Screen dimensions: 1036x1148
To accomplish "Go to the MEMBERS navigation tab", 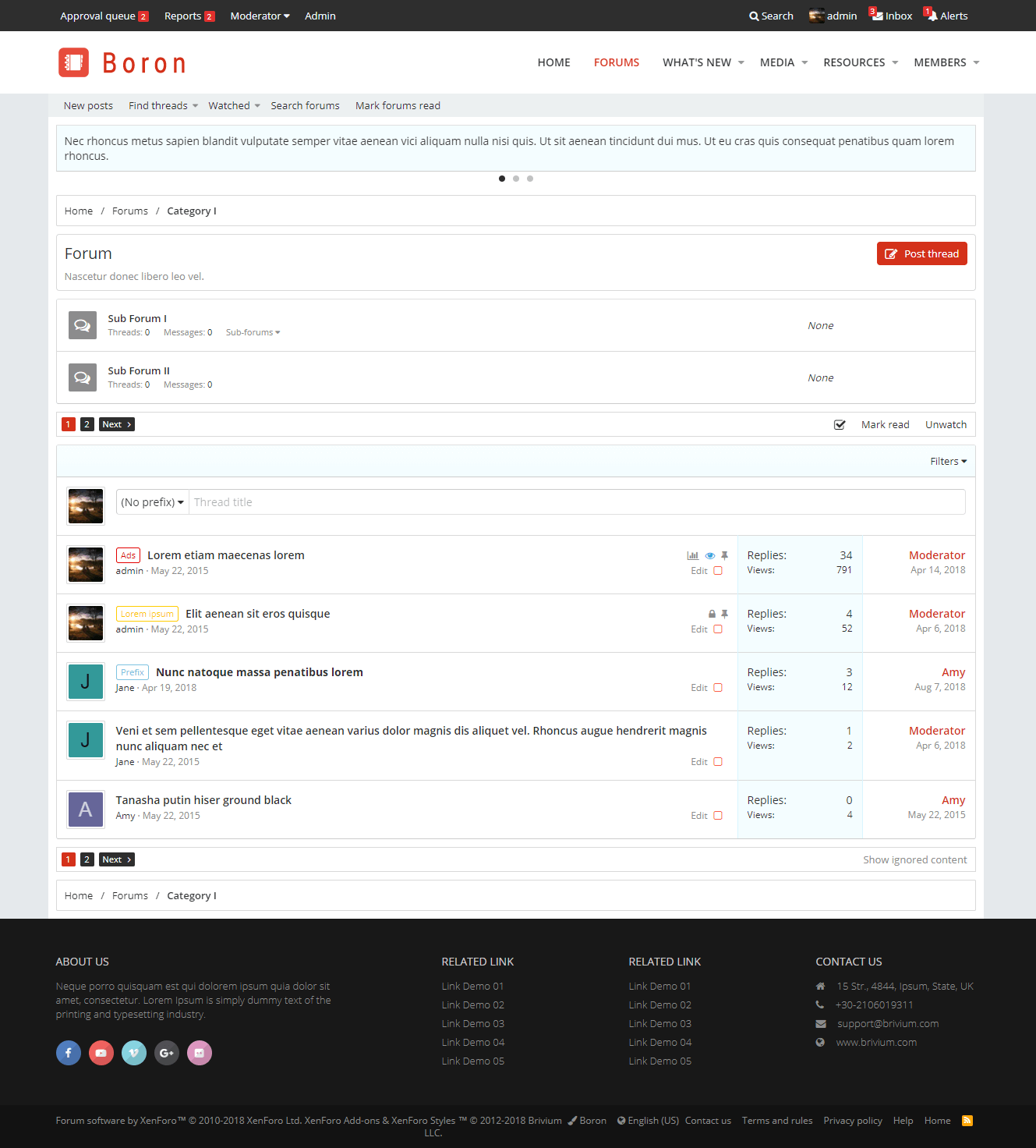I will [939, 62].
